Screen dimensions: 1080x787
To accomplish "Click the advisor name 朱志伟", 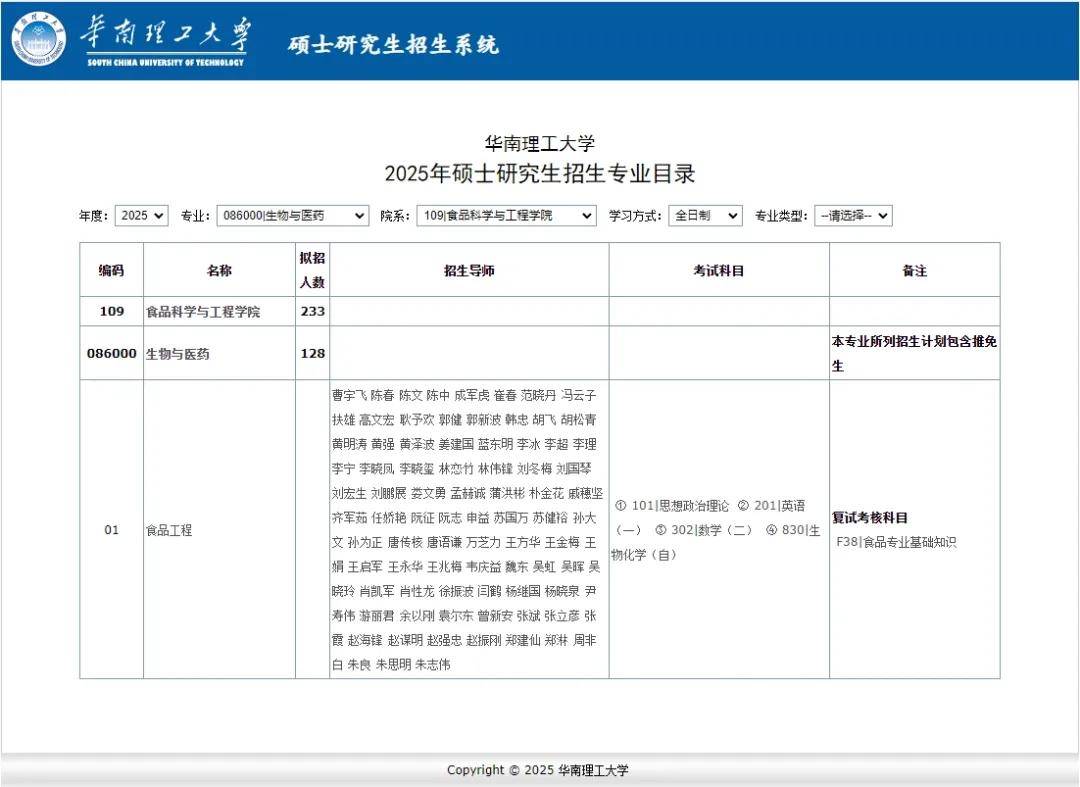I will [433, 664].
